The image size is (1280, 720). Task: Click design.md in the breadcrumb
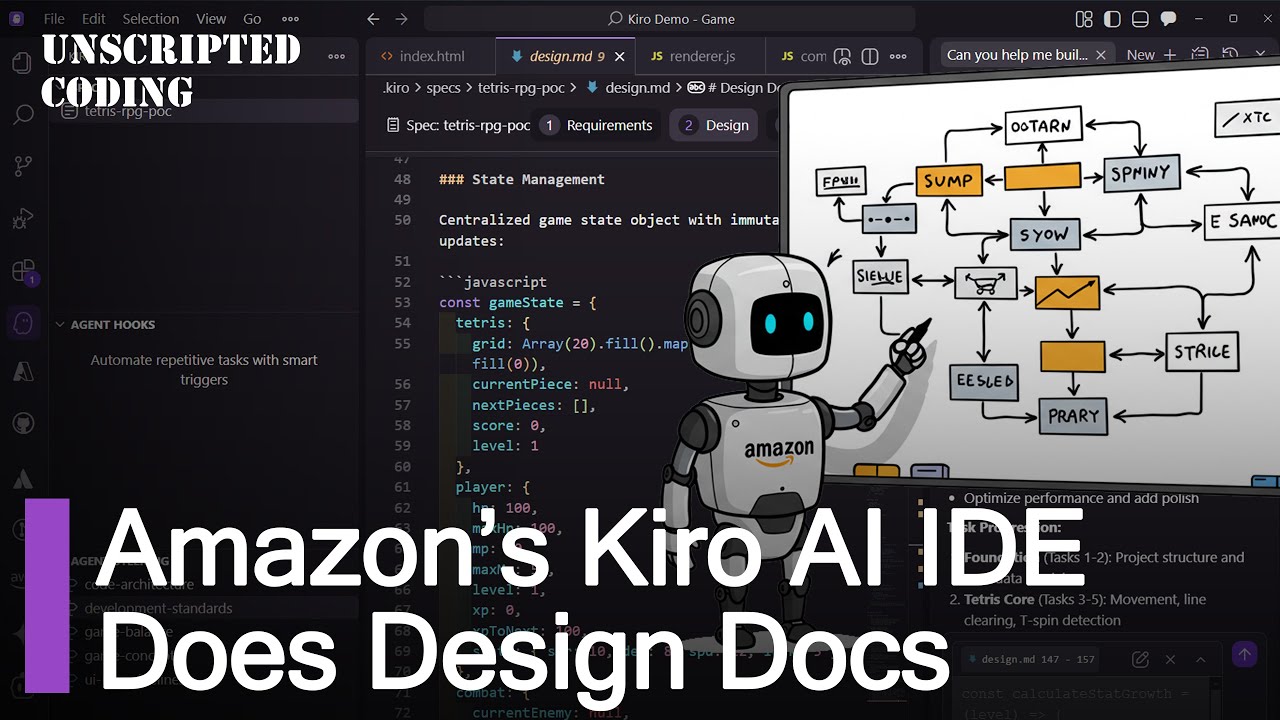[637, 88]
